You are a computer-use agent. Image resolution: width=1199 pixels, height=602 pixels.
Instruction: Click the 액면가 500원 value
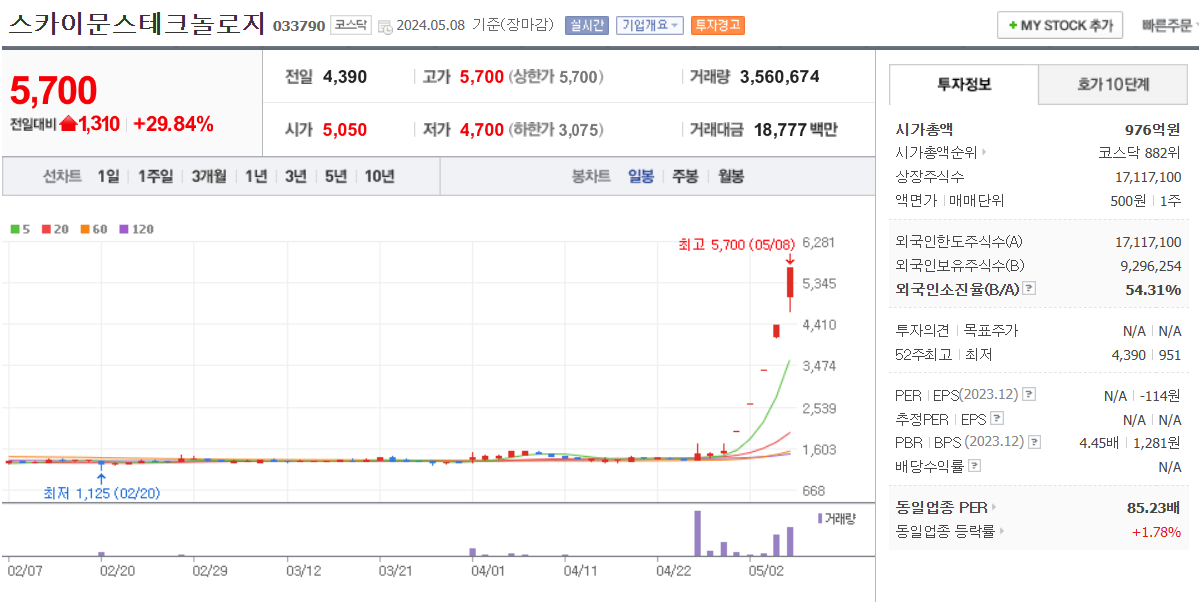tap(1129, 200)
